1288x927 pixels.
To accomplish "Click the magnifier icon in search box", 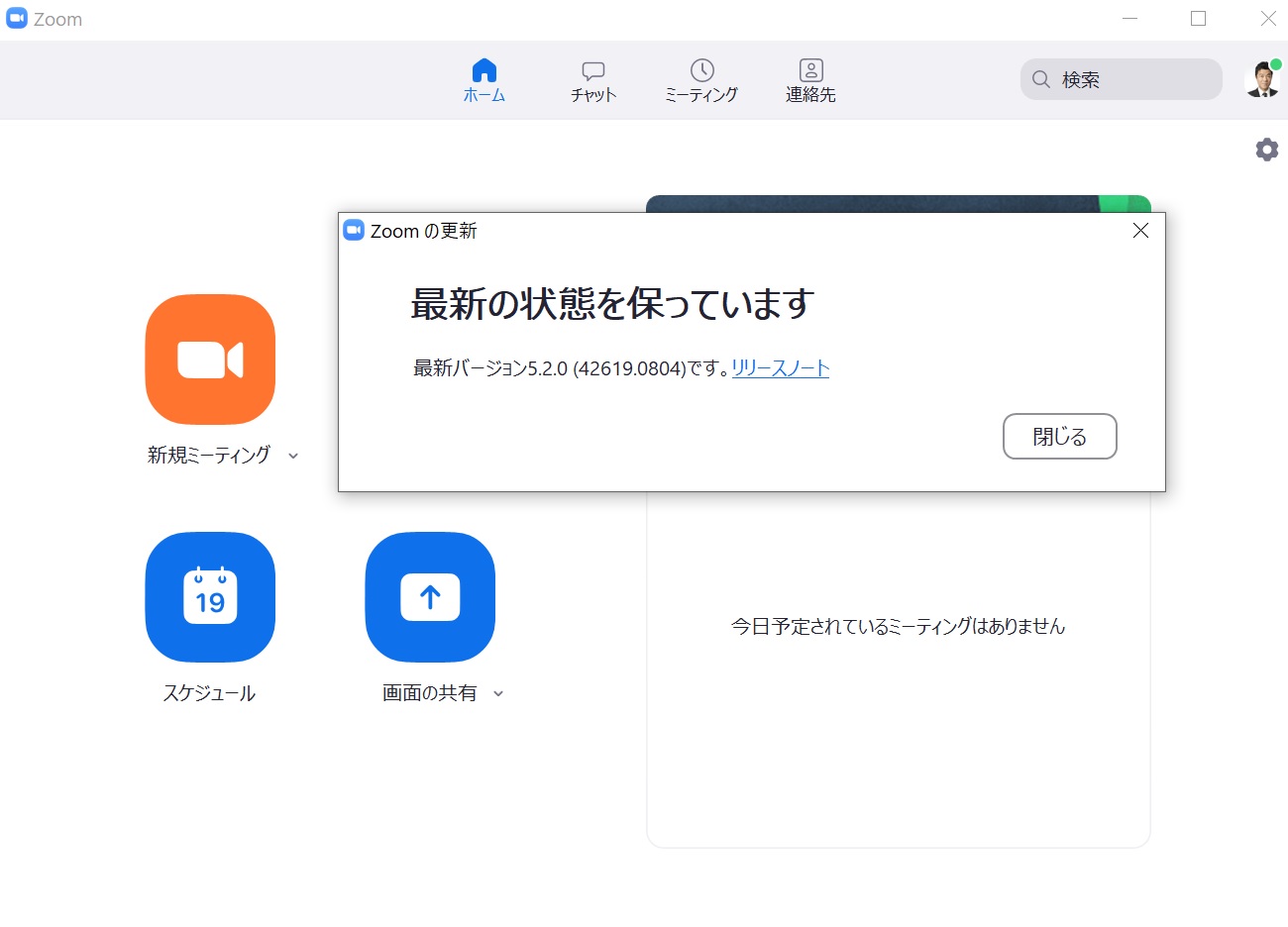I will point(1041,79).
